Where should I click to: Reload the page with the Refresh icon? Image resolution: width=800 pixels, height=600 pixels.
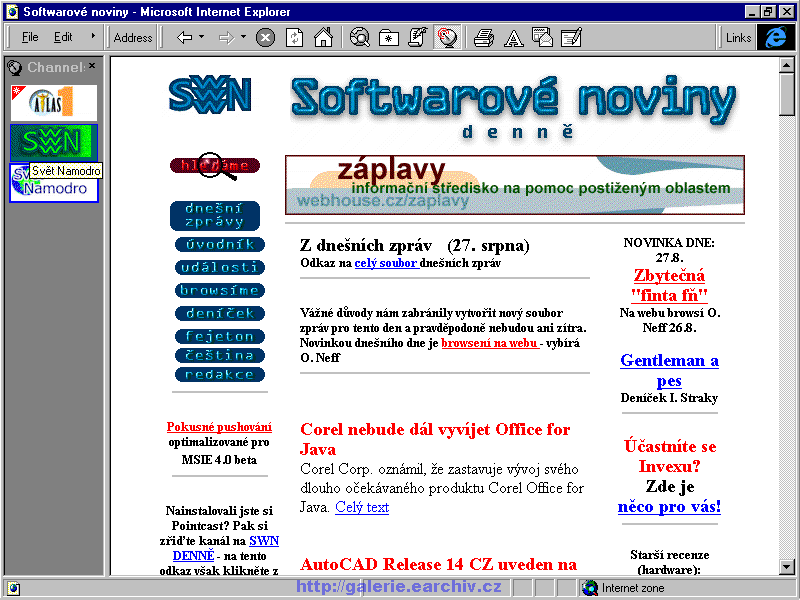[294, 38]
